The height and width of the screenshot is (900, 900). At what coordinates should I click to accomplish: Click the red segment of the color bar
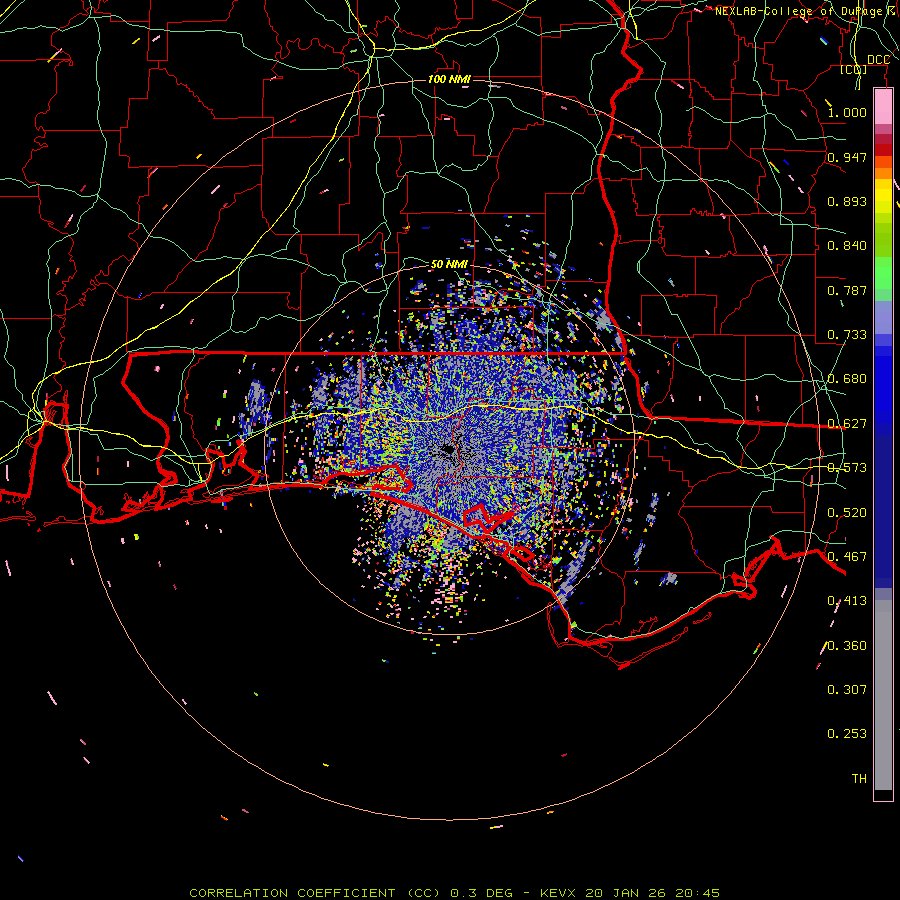pyautogui.click(x=883, y=150)
